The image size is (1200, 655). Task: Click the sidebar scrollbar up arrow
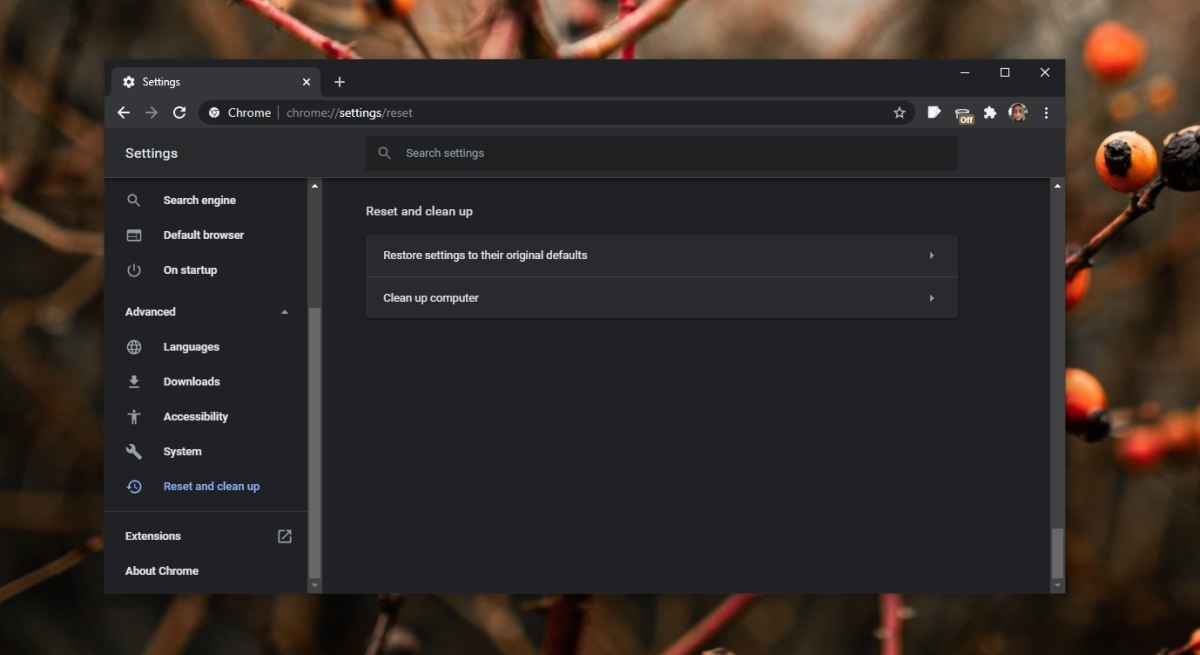pos(315,186)
